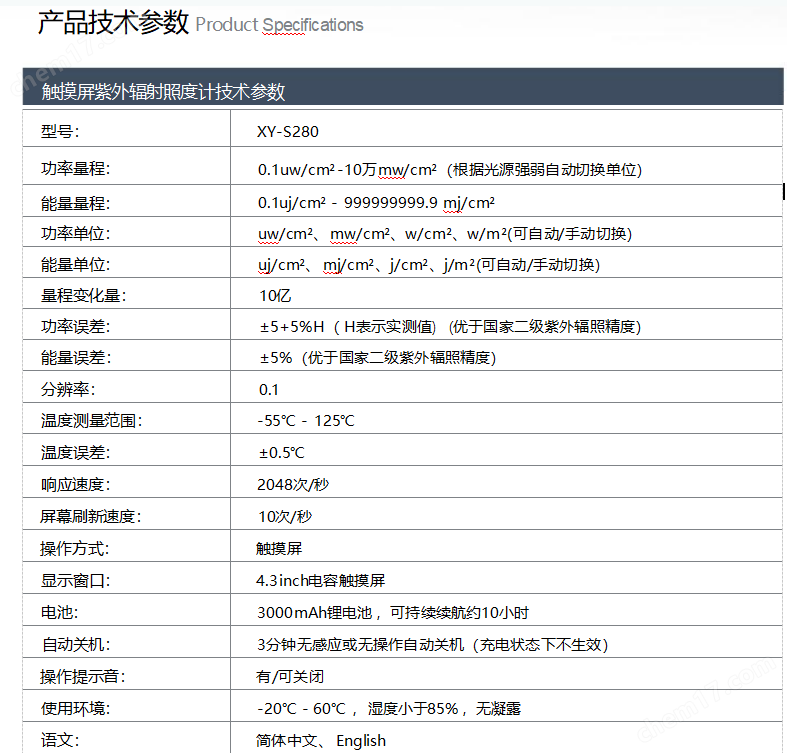Click the energy units value starting uj/cm²
787x753 pixels.
429,265
